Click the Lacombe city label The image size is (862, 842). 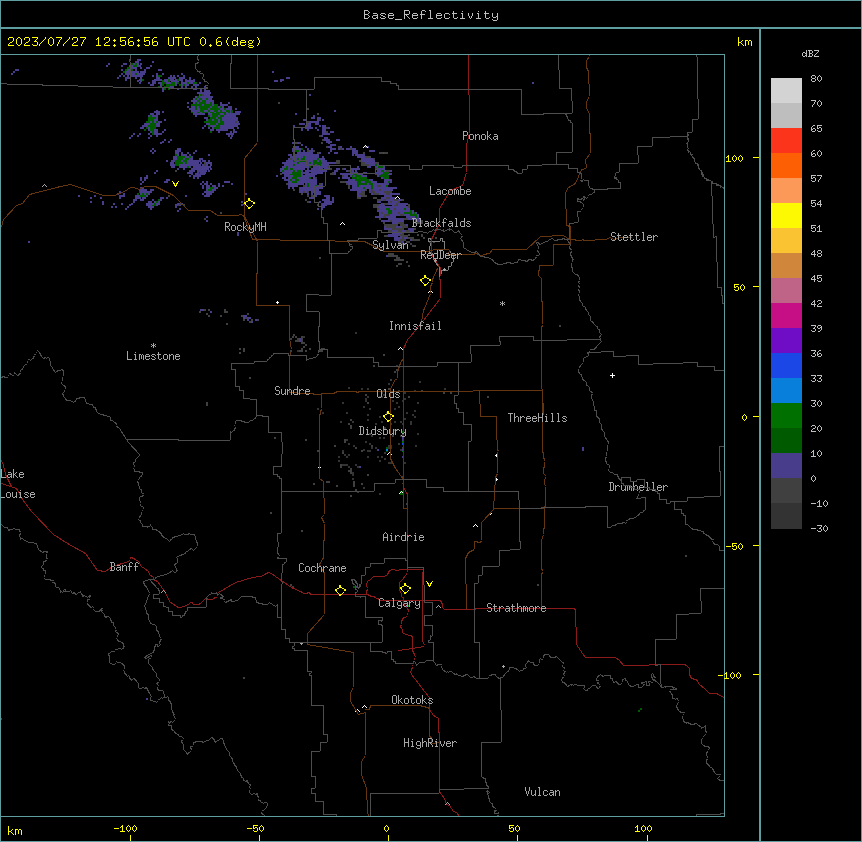450,191
